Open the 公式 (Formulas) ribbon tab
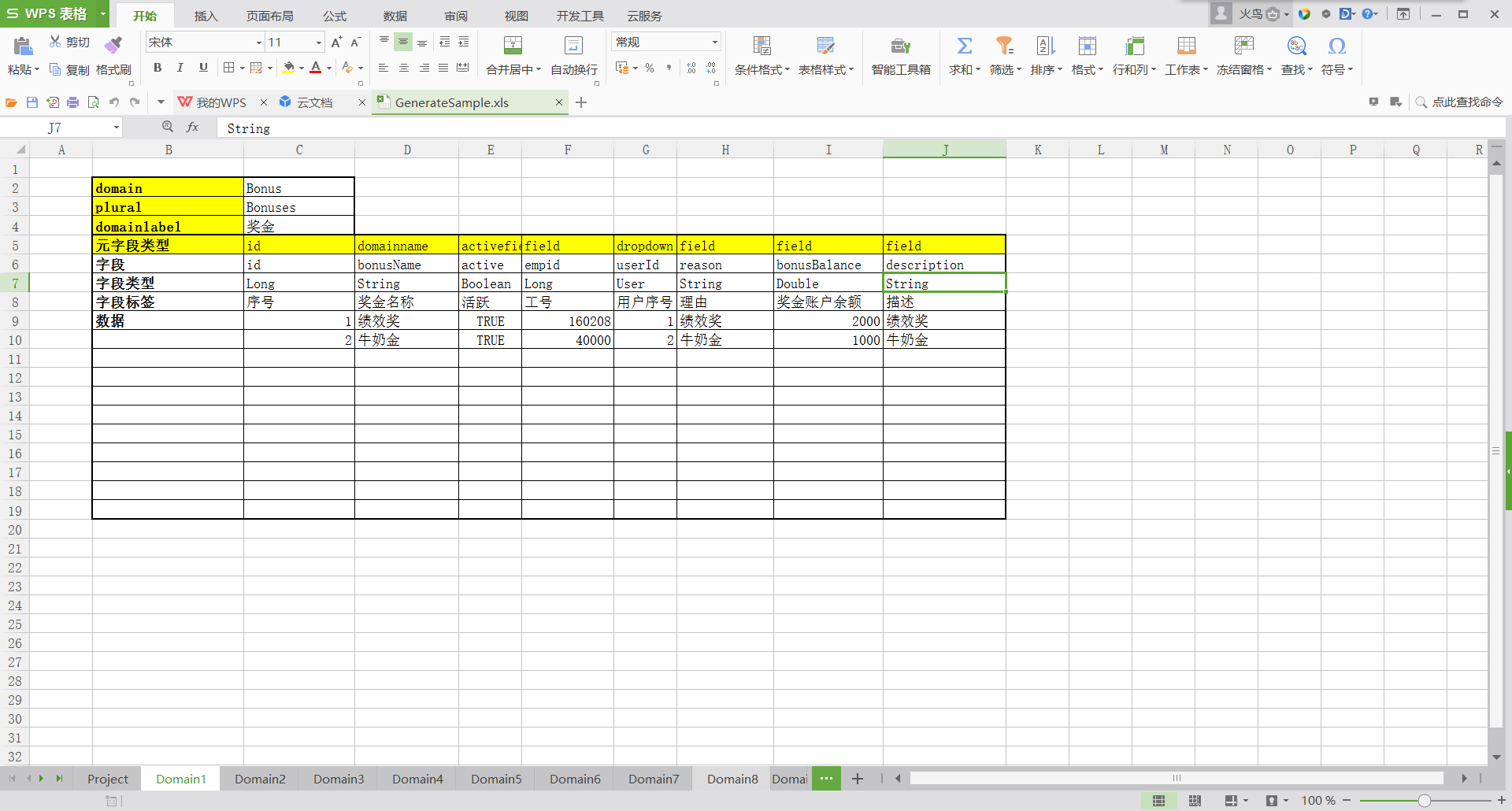The image size is (1512, 811). click(335, 16)
